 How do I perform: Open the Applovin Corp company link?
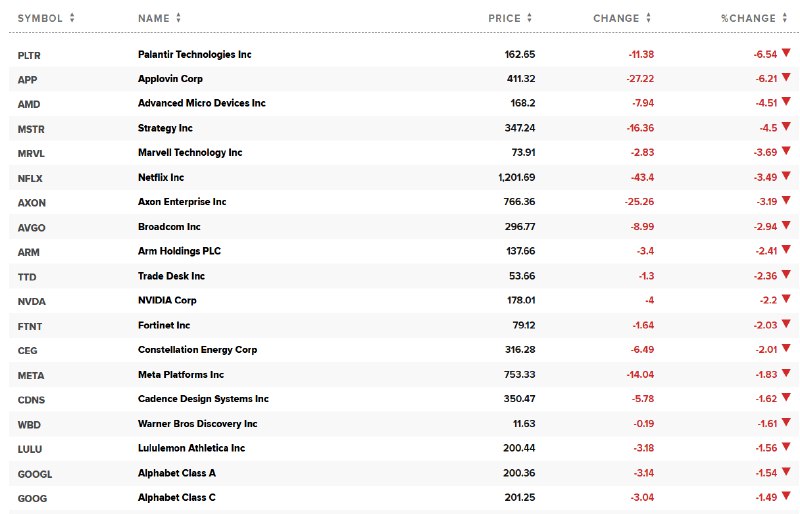pos(170,78)
